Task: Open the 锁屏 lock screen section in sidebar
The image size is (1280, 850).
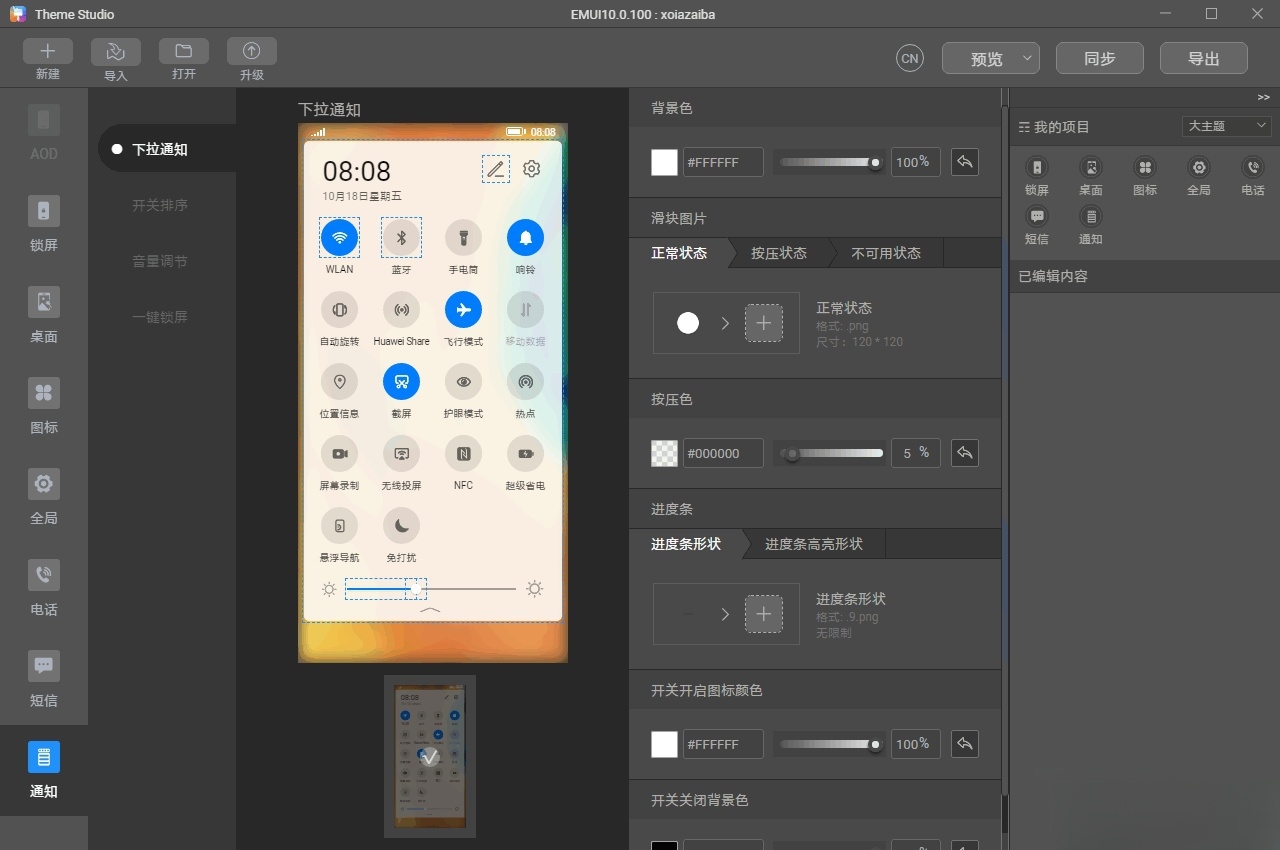Action: pyautogui.click(x=44, y=224)
